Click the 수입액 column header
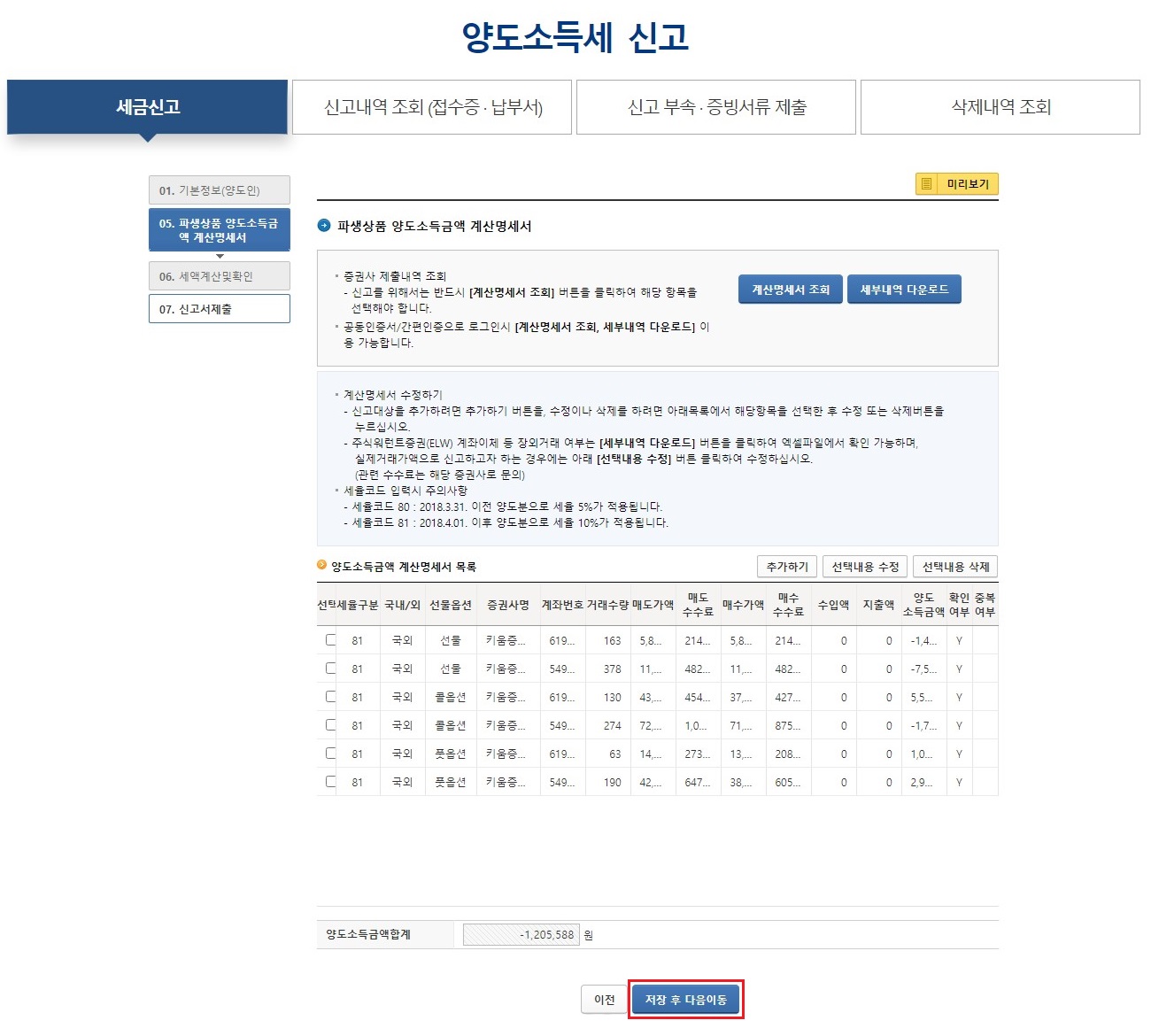Viewport: 1151px width, 1036px height. tap(833, 605)
